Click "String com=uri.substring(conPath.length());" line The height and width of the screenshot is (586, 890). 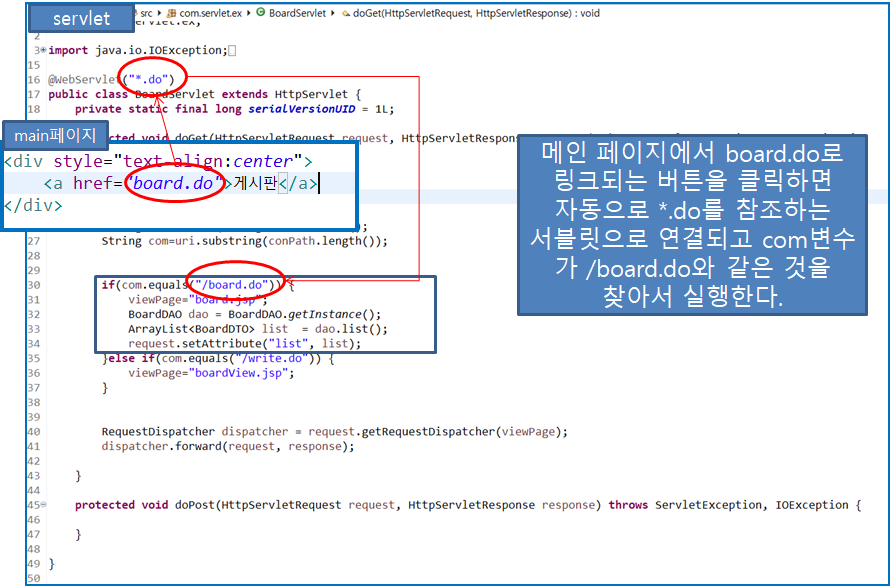tap(245, 241)
